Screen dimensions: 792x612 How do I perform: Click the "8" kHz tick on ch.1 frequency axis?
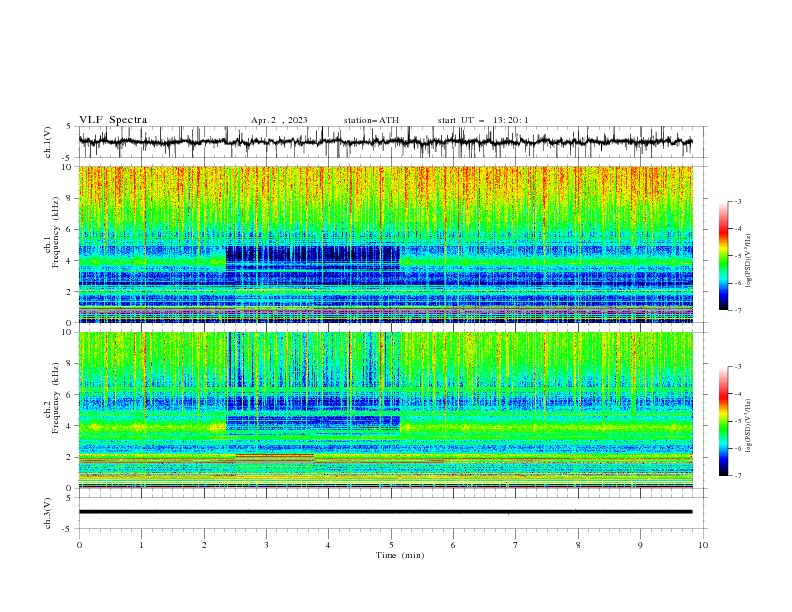pos(70,198)
